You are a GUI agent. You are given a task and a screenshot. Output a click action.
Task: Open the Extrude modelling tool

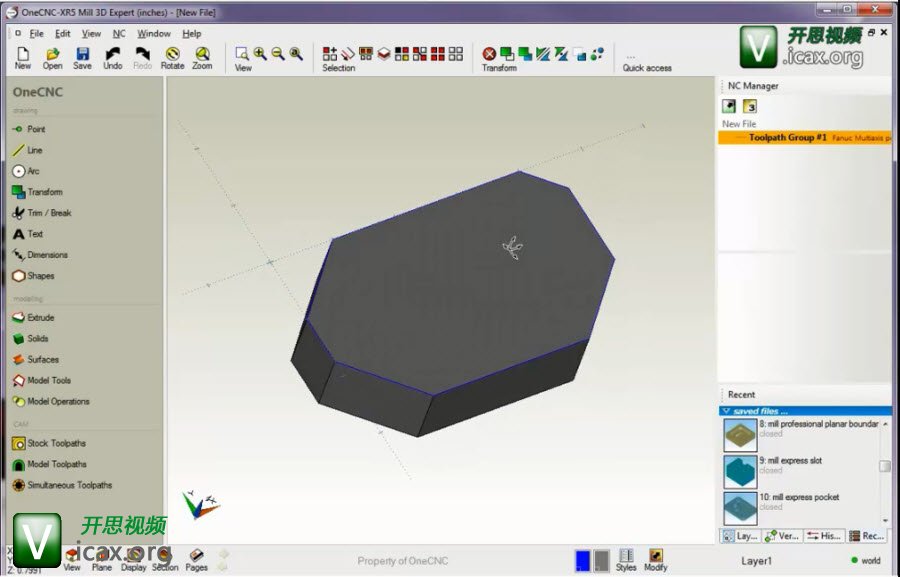point(40,318)
